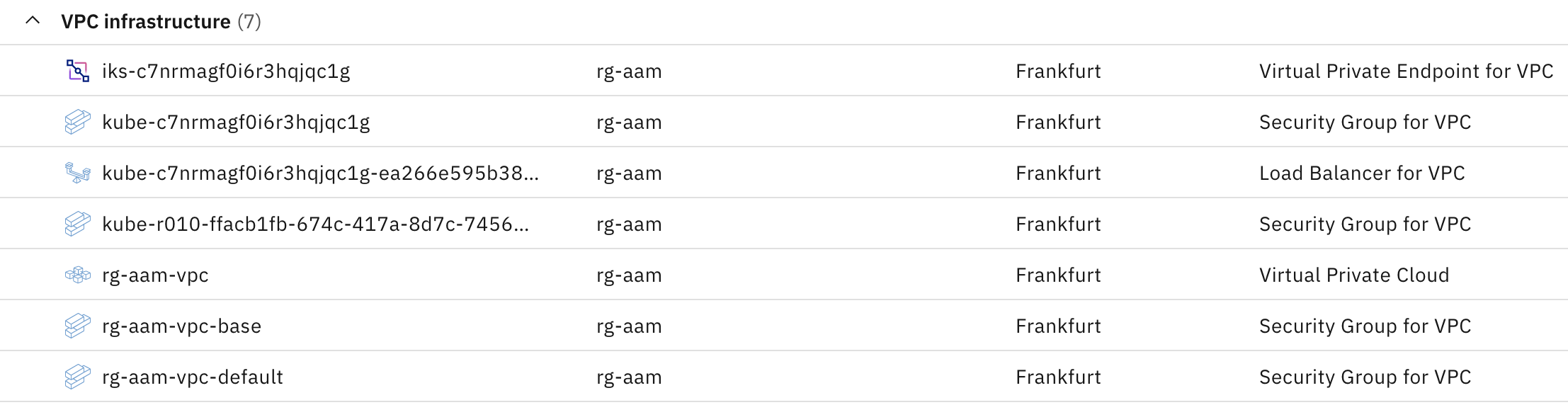Click the rg-aam-vpc Virtual Private Cloud icon
The height and width of the screenshot is (405, 1568).
(x=77, y=275)
